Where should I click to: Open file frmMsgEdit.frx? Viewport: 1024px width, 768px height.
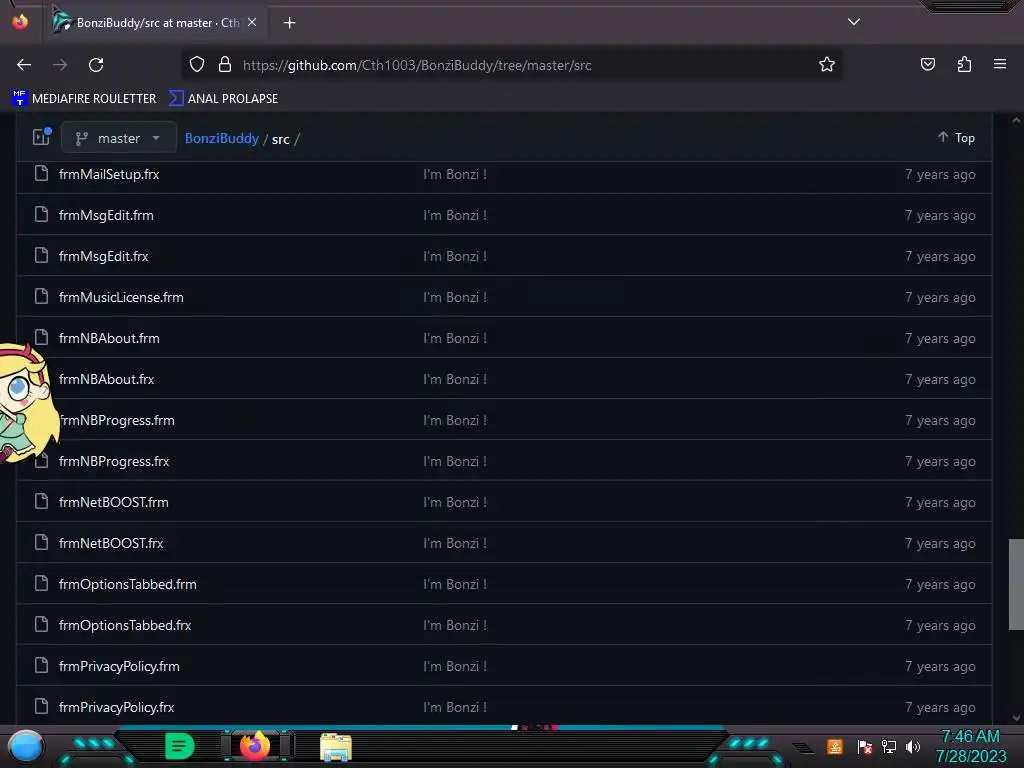pos(104,257)
